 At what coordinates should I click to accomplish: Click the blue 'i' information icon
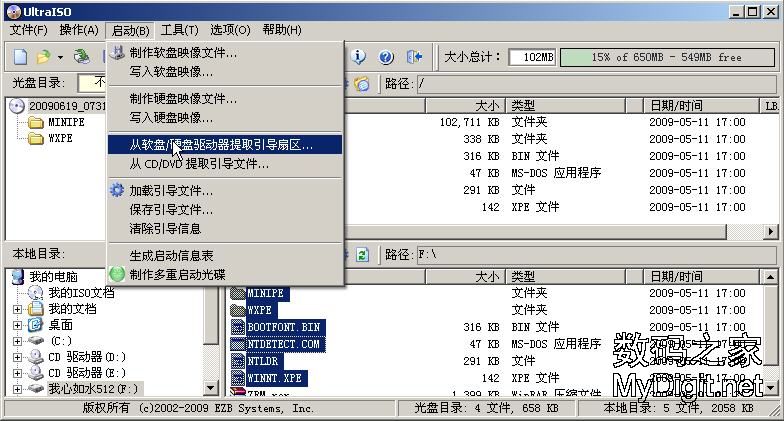(x=358, y=57)
